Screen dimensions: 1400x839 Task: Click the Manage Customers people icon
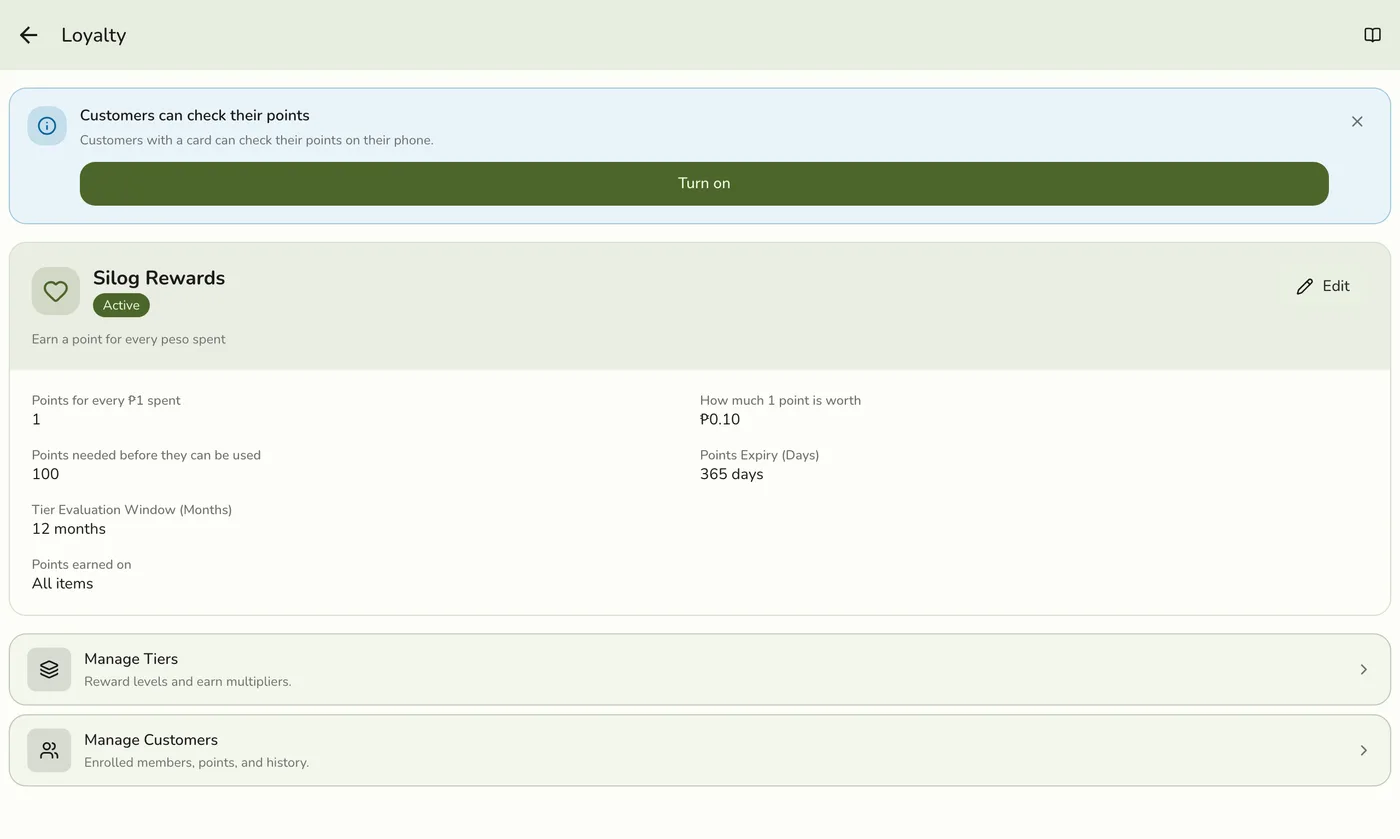coord(49,750)
